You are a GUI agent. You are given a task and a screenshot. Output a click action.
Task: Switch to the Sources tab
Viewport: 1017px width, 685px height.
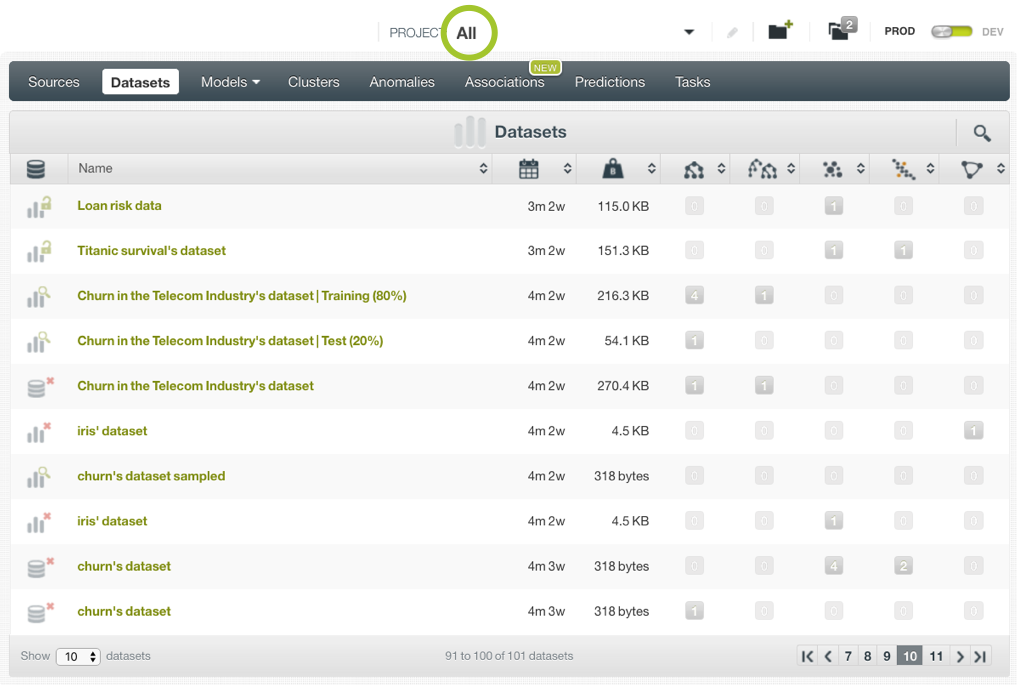point(54,82)
